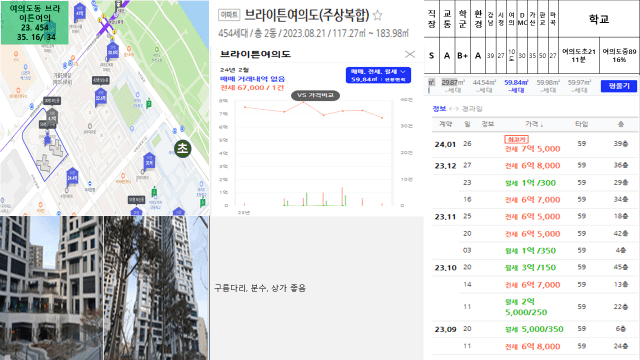The height and width of the screenshot is (360, 640).
Task: Click the 28.8억 apartment price marker
Action: (113, 51)
